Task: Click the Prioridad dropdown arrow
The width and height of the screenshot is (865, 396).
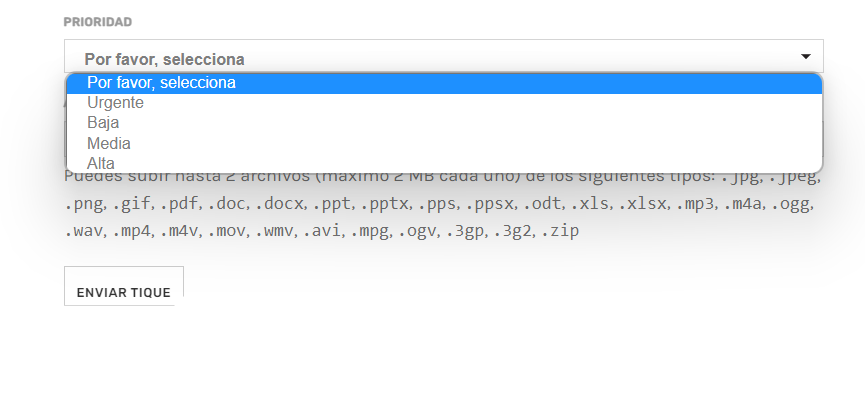Action: tap(805, 57)
